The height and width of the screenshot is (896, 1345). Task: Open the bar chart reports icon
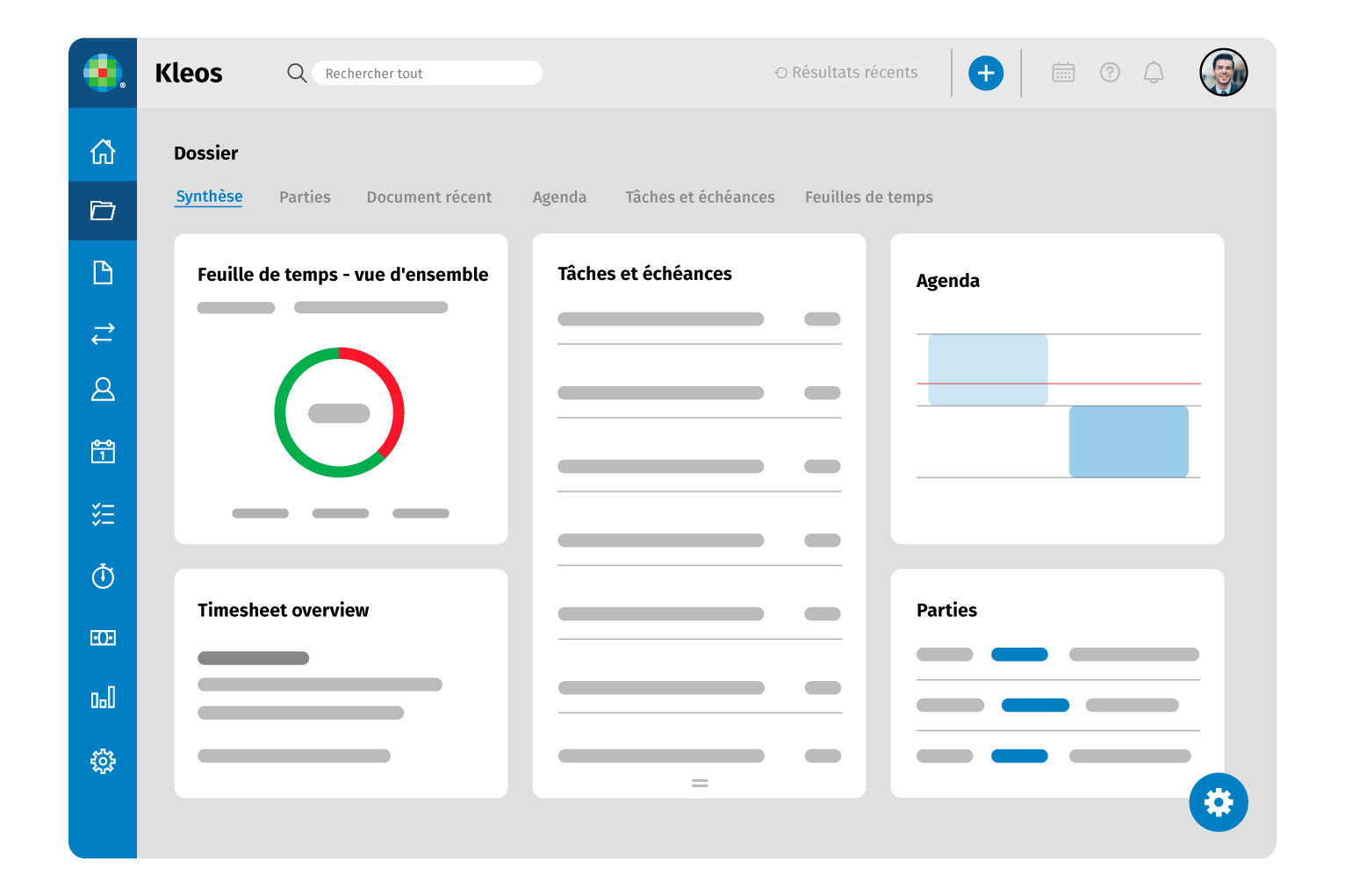(x=103, y=698)
